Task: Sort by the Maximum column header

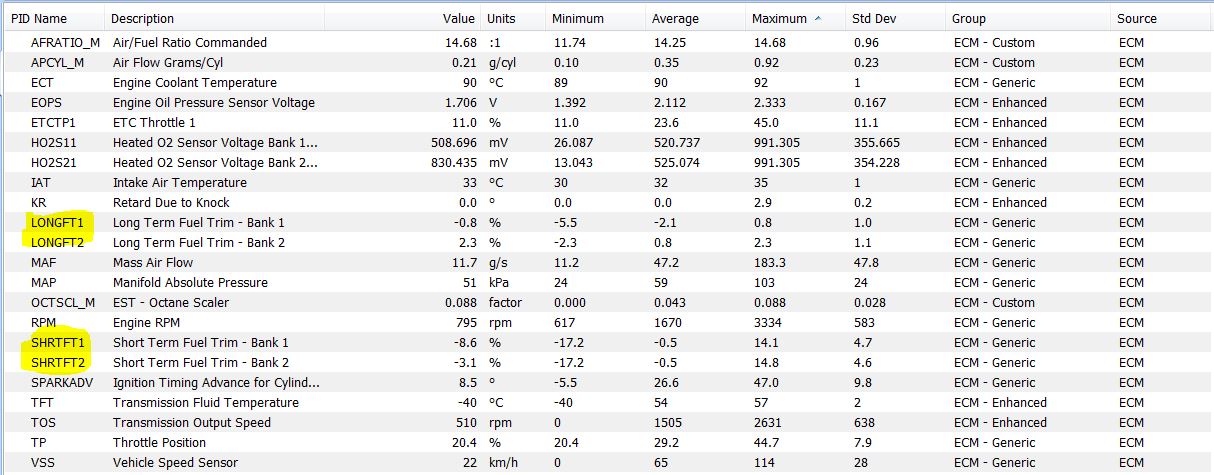Action: pyautogui.click(x=779, y=18)
